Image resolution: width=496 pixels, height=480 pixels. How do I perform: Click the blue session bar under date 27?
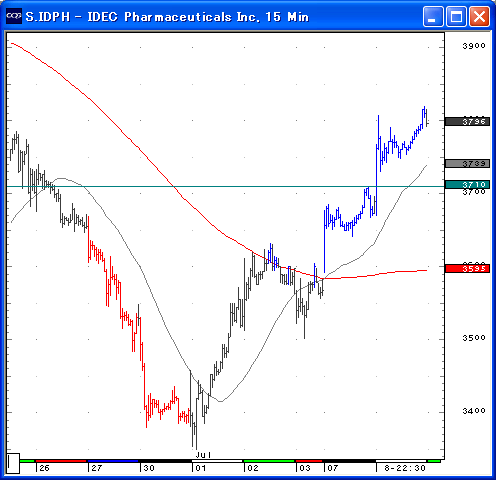click(x=113, y=461)
